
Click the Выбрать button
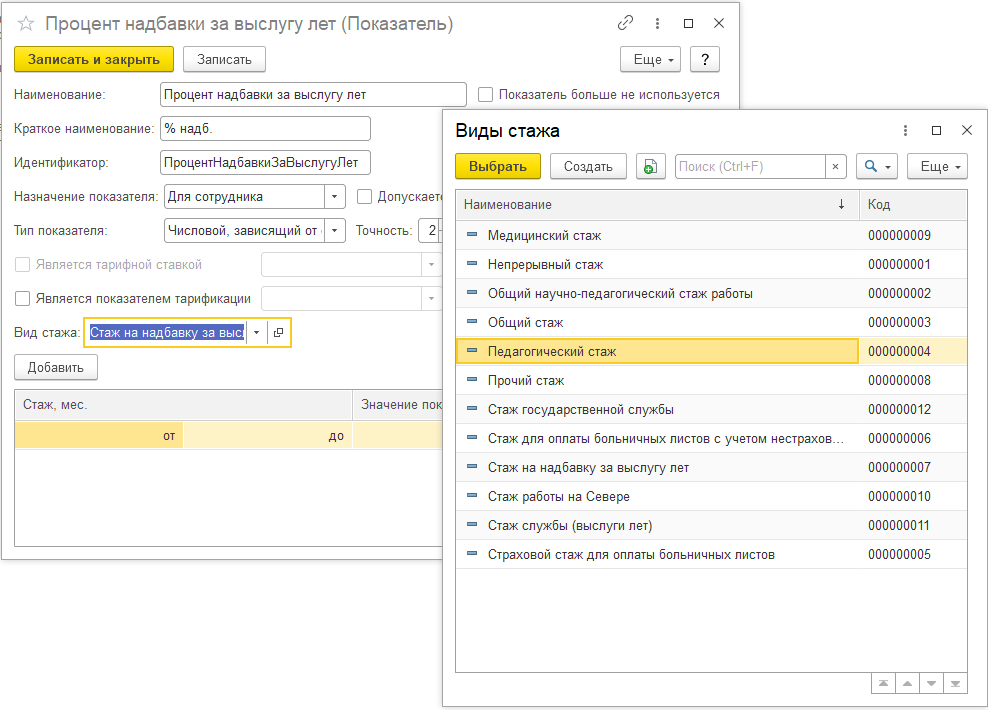point(498,166)
